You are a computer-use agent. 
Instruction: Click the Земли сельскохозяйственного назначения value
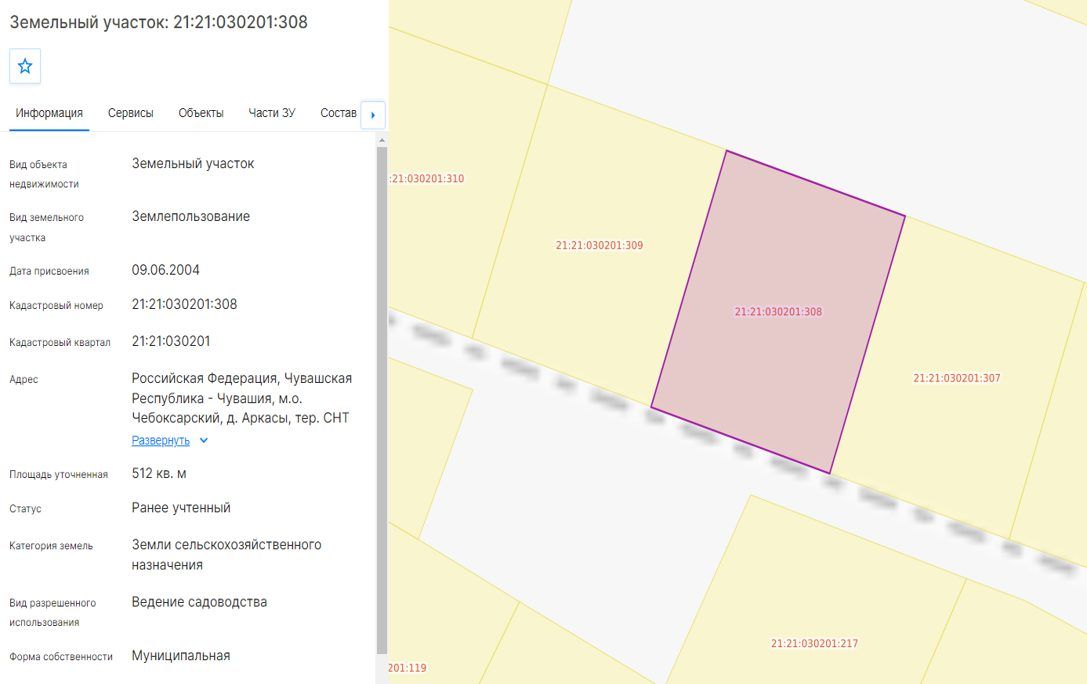(227, 555)
